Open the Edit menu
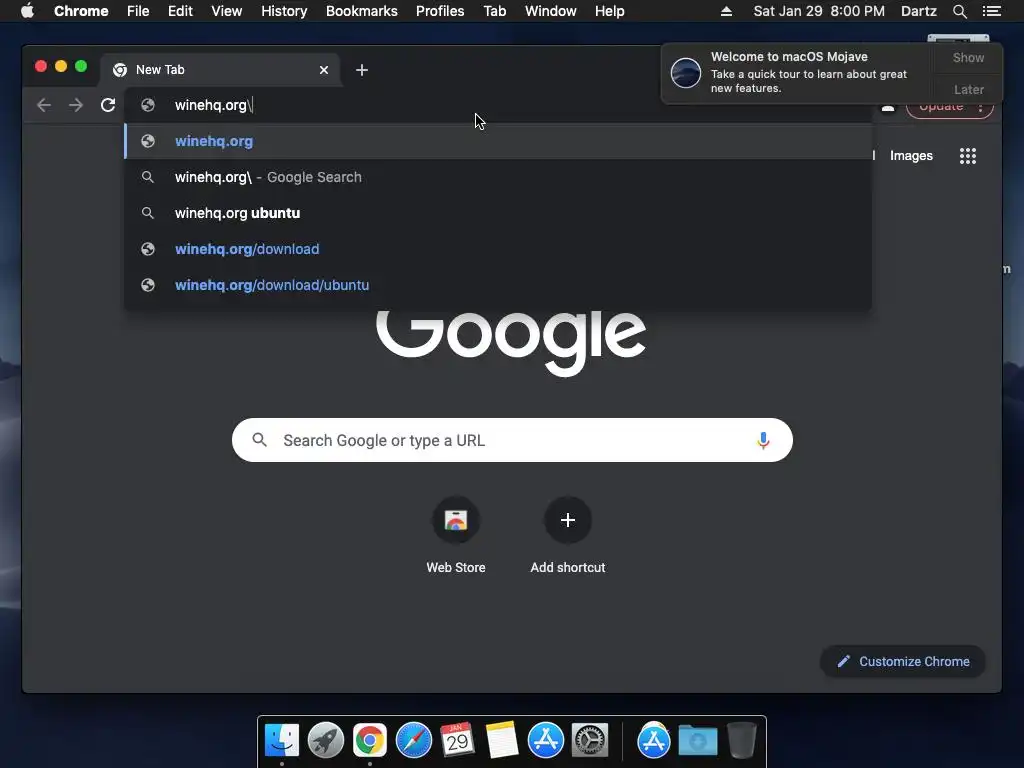The image size is (1024, 768). 180,11
